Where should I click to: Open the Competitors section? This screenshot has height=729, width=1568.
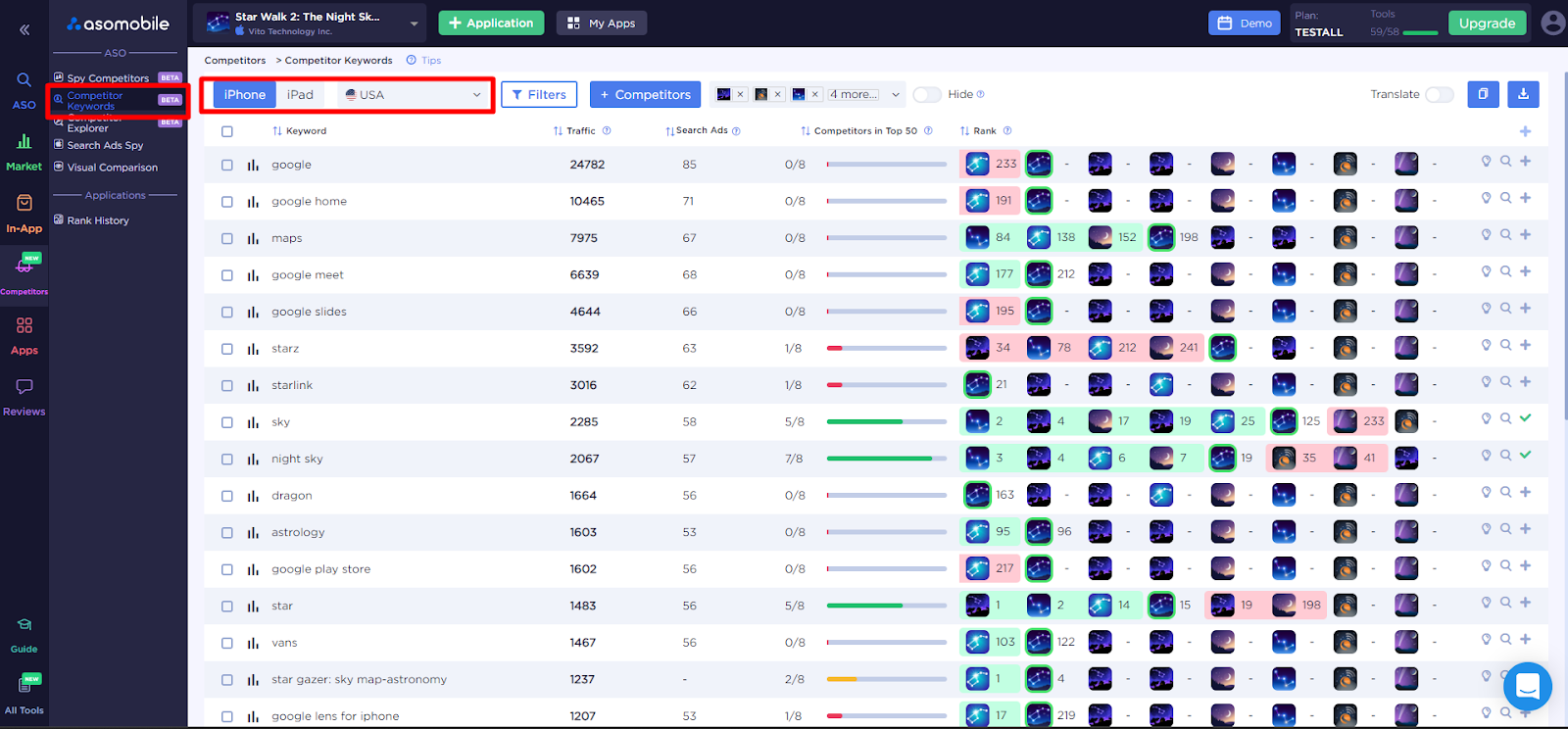pyautogui.click(x=24, y=274)
